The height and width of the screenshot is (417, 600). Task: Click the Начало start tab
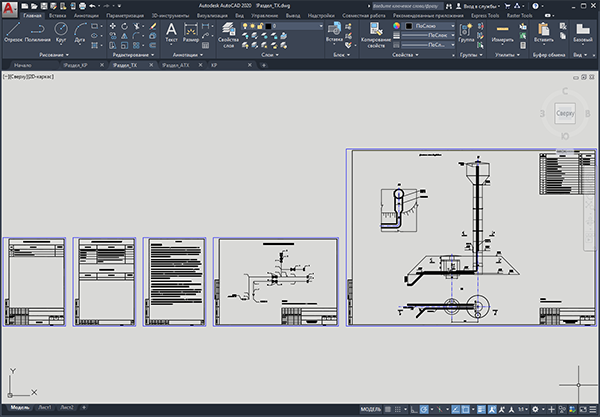coord(23,65)
